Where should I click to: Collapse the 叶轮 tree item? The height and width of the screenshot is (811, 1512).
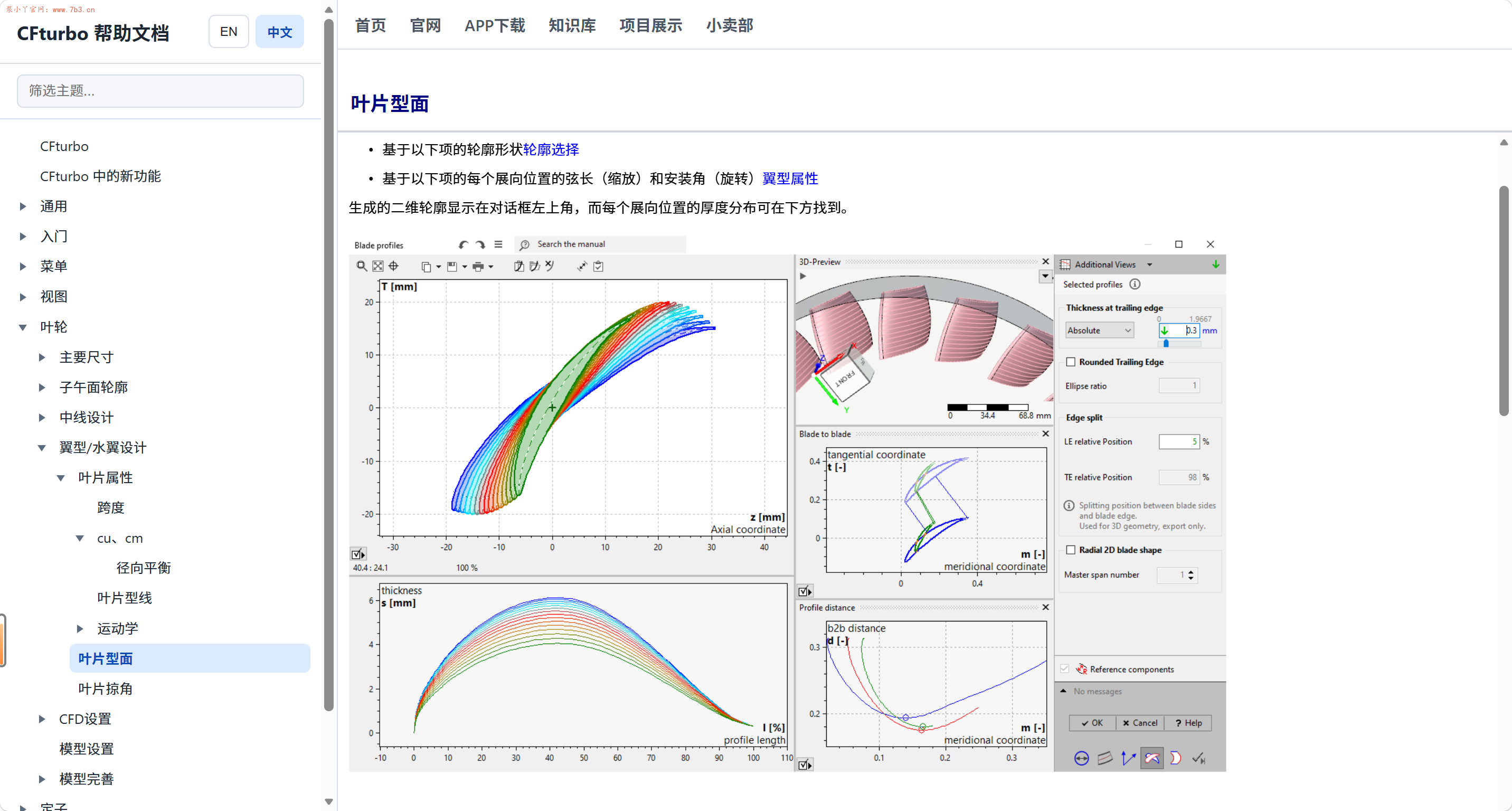pyautogui.click(x=23, y=327)
